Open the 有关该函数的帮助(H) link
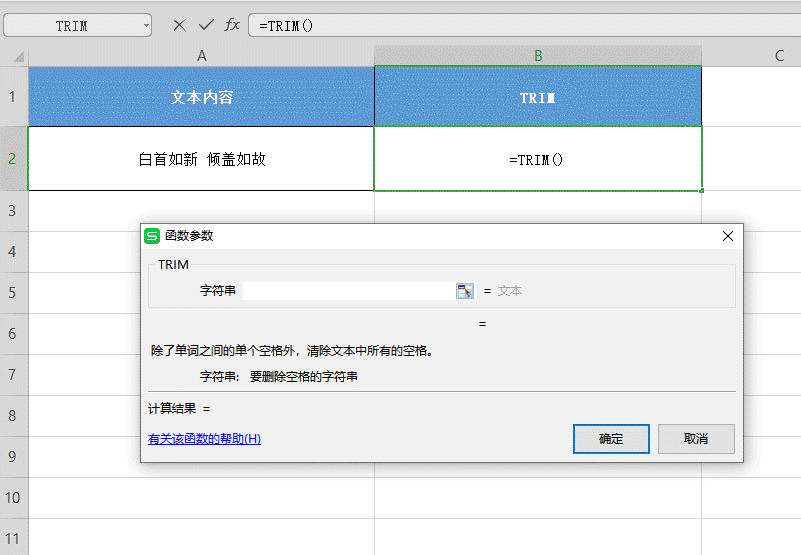The width and height of the screenshot is (801, 555). 204,439
